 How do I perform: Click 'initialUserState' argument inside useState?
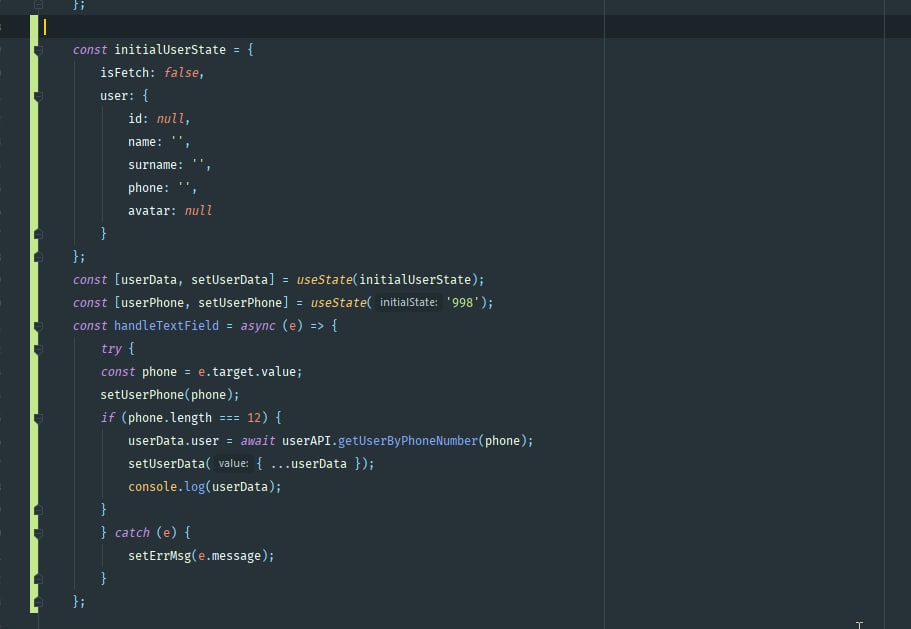coord(415,280)
